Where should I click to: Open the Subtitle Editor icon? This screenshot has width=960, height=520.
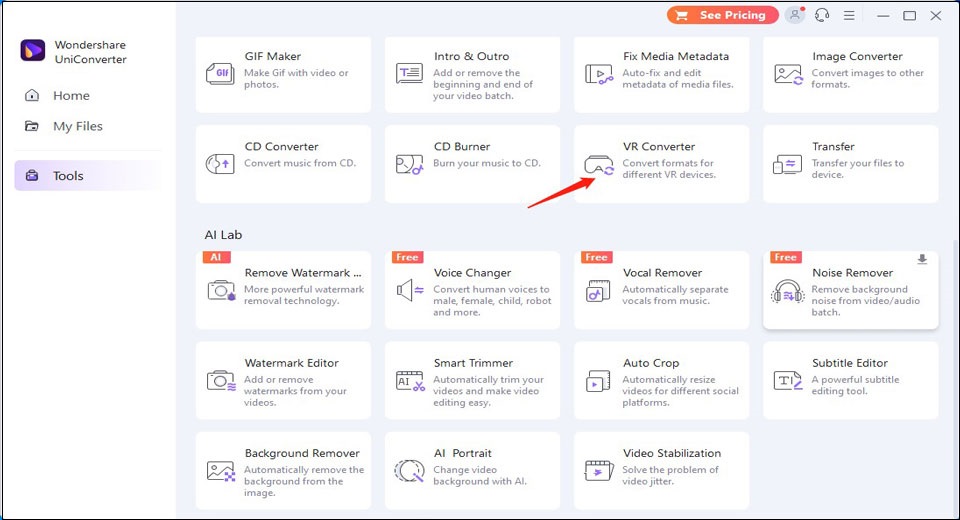pyautogui.click(x=788, y=381)
